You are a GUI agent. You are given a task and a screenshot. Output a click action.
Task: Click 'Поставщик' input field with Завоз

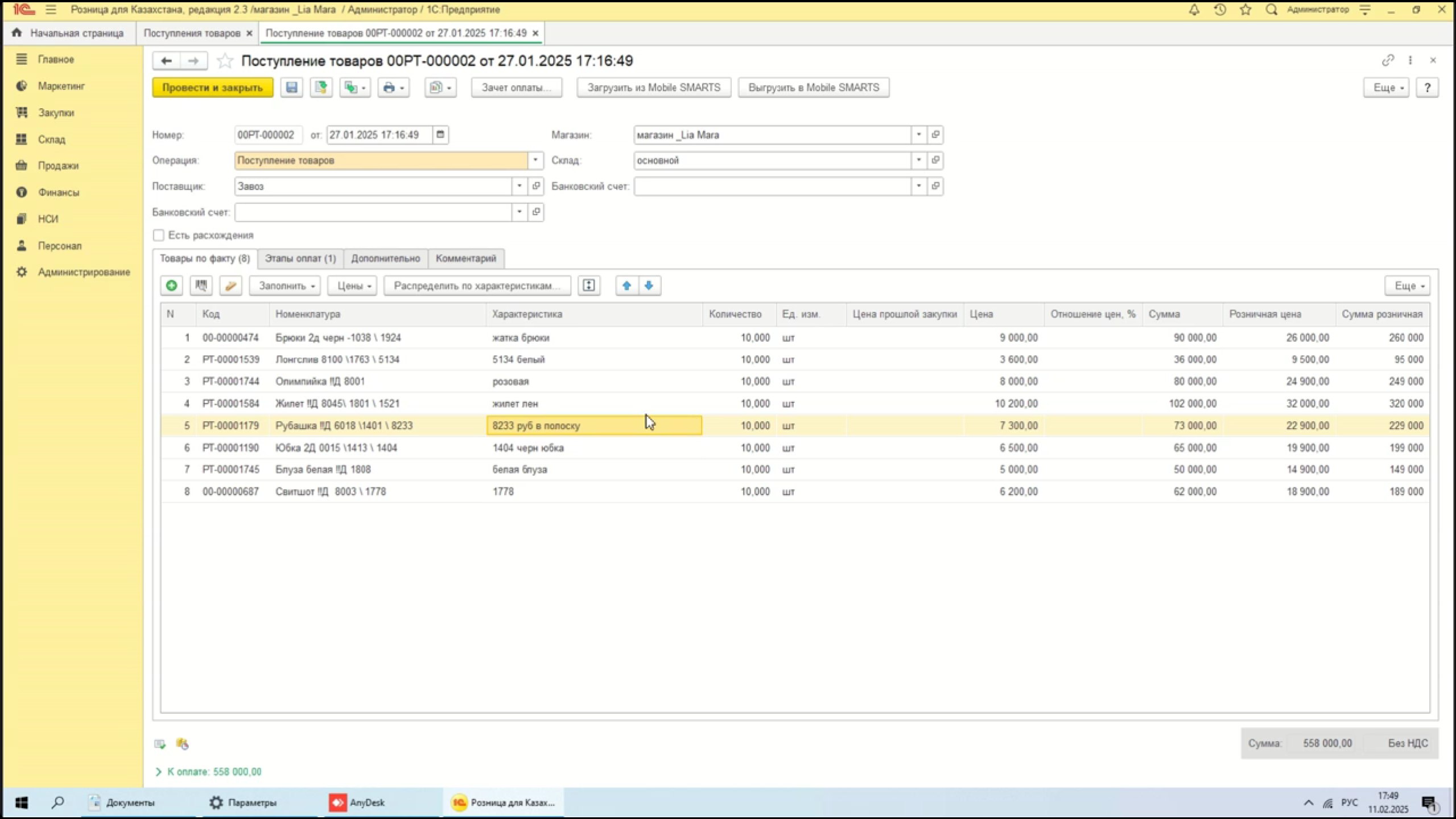click(373, 186)
